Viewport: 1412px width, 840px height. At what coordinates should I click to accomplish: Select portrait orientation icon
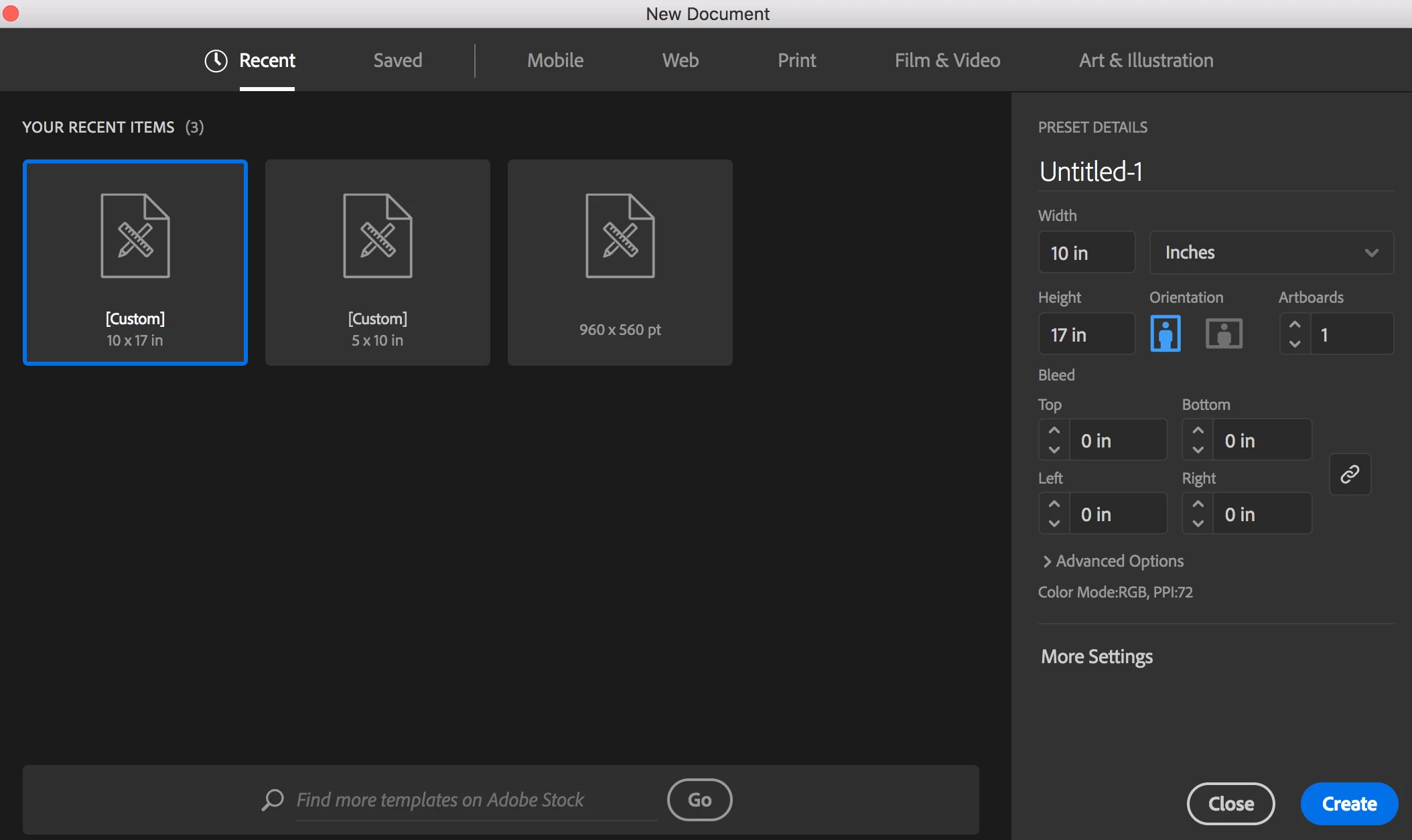click(x=1166, y=334)
